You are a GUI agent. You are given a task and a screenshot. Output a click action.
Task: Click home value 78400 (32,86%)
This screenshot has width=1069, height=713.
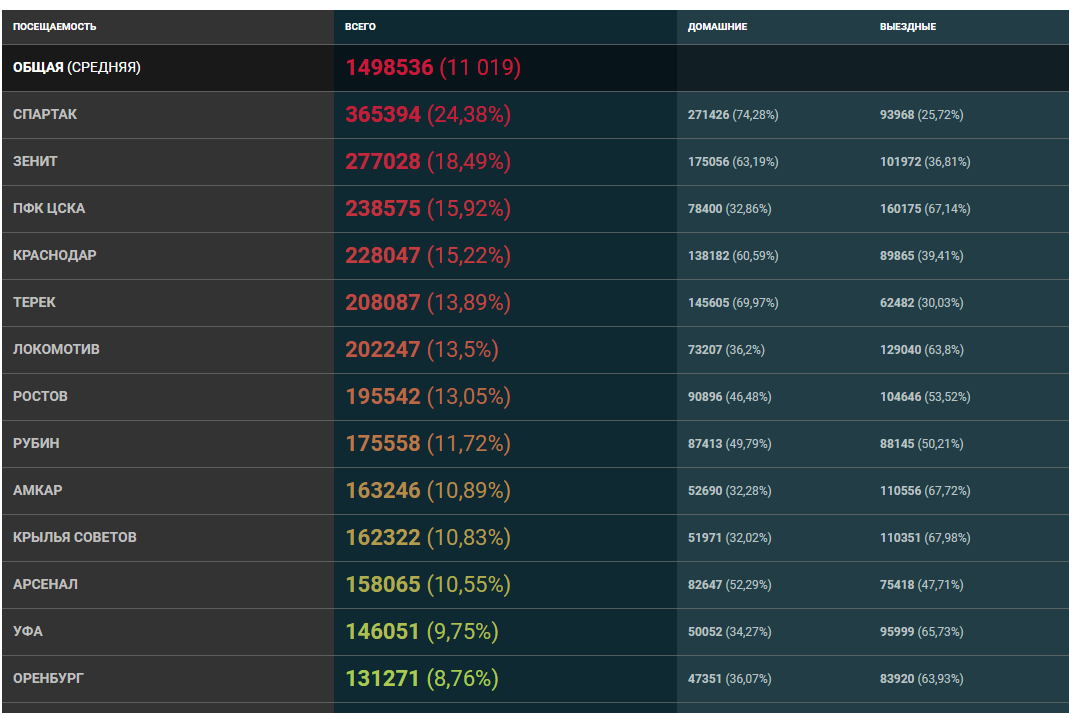point(729,209)
